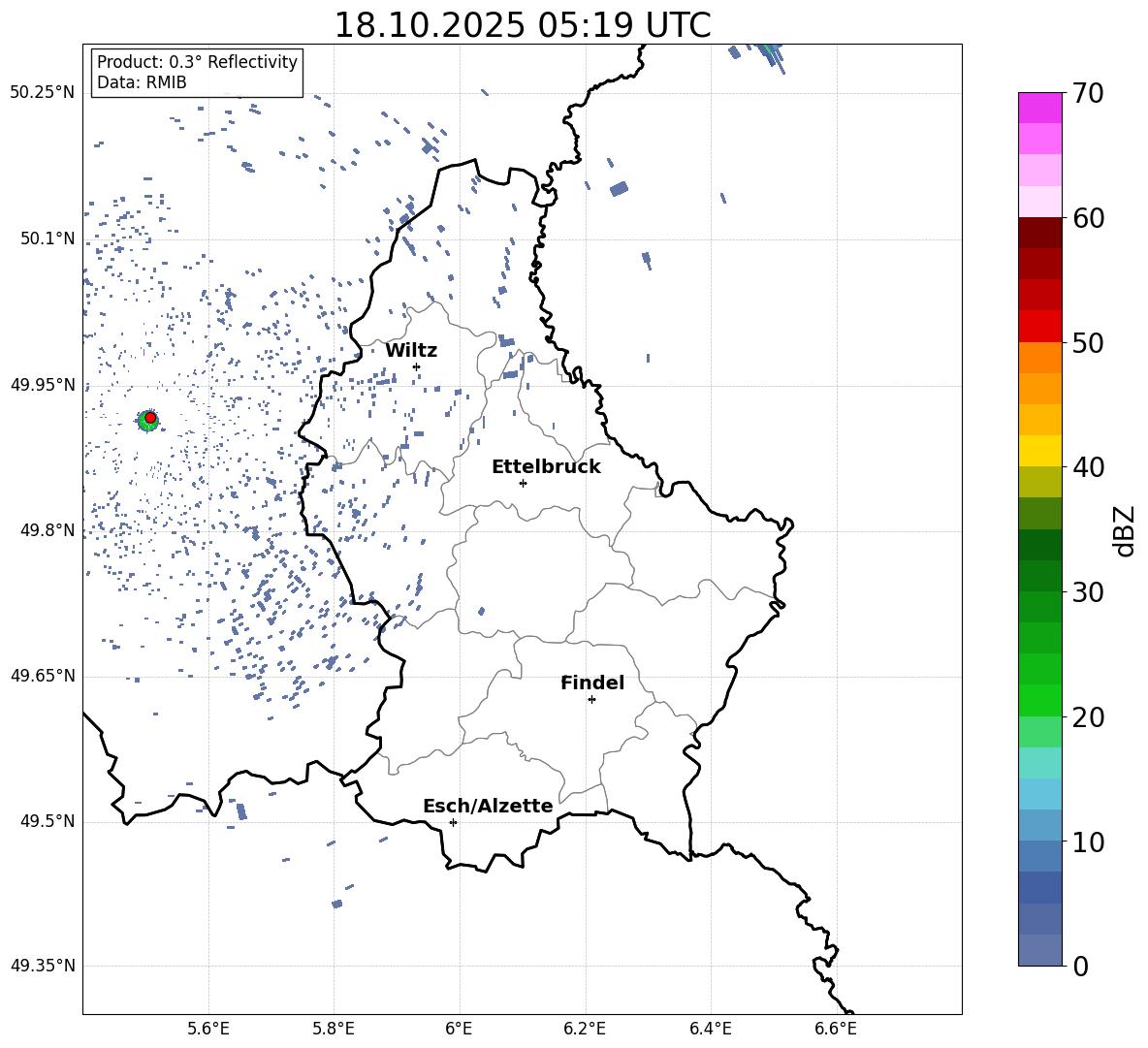Screen dimensions: 1148x1048
Task: Click the red radar site marker dot
Action: pos(150,418)
